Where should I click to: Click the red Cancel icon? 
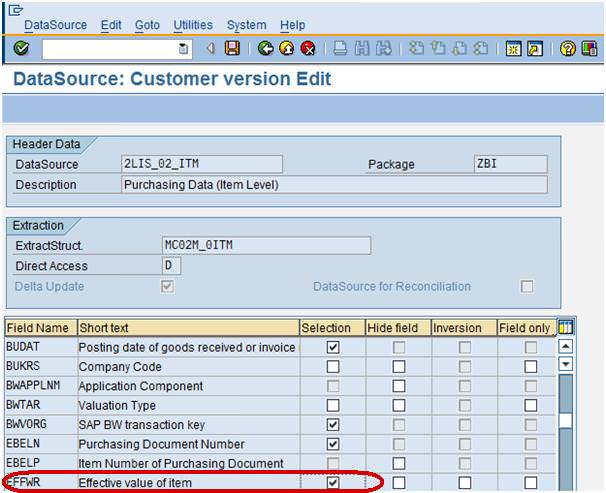coord(308,49)
